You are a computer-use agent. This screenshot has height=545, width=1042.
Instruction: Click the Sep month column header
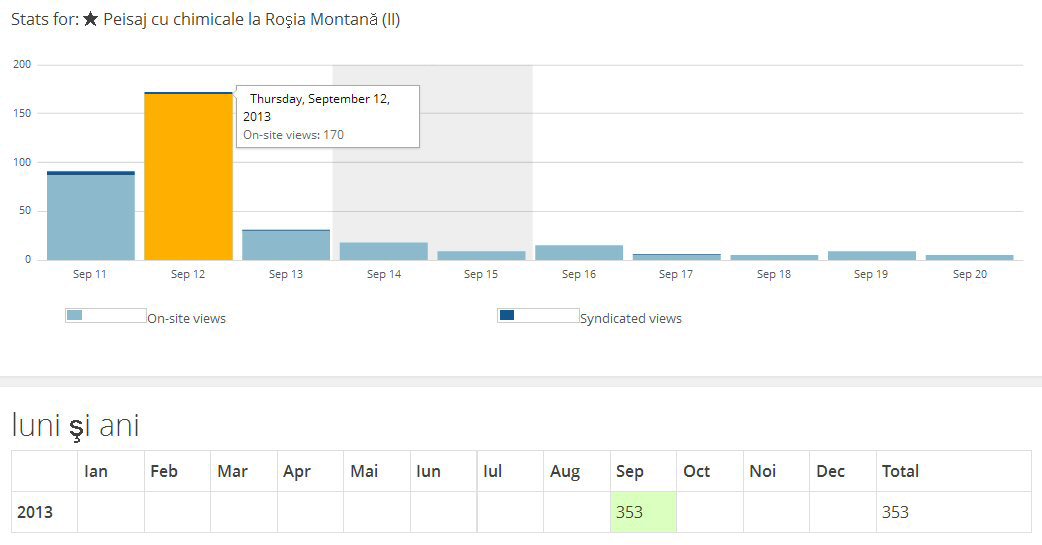630,471
